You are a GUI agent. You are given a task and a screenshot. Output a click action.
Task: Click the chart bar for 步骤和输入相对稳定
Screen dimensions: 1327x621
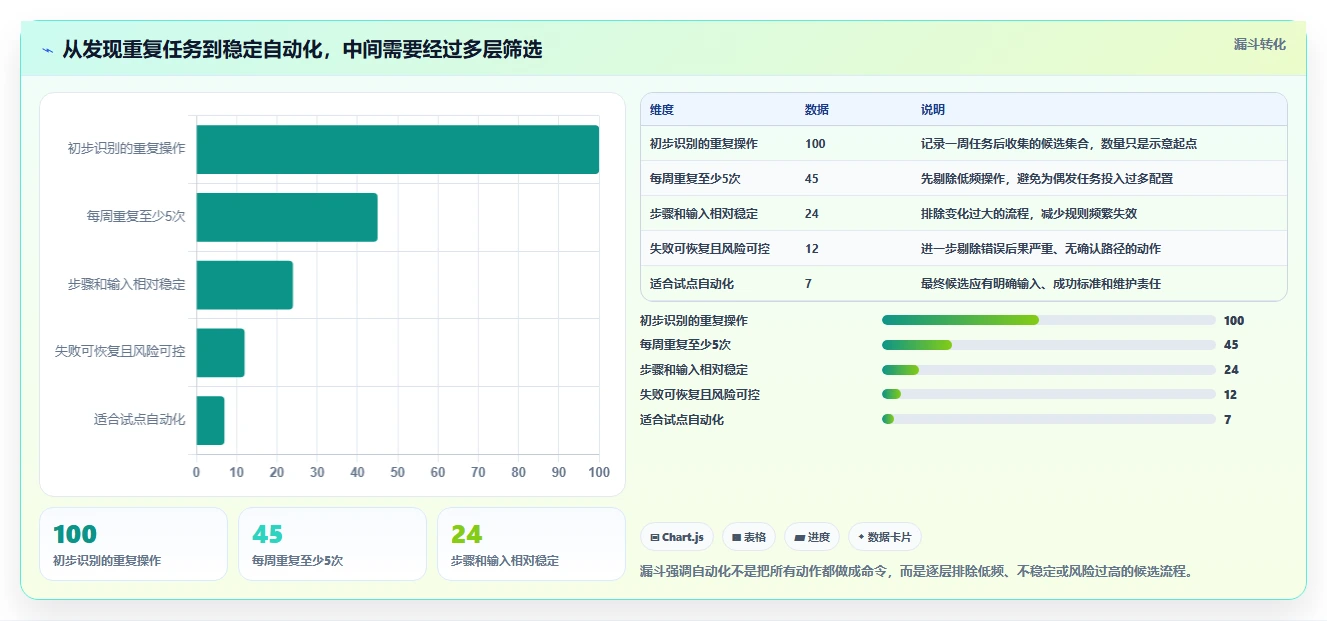tap(245, 285)
